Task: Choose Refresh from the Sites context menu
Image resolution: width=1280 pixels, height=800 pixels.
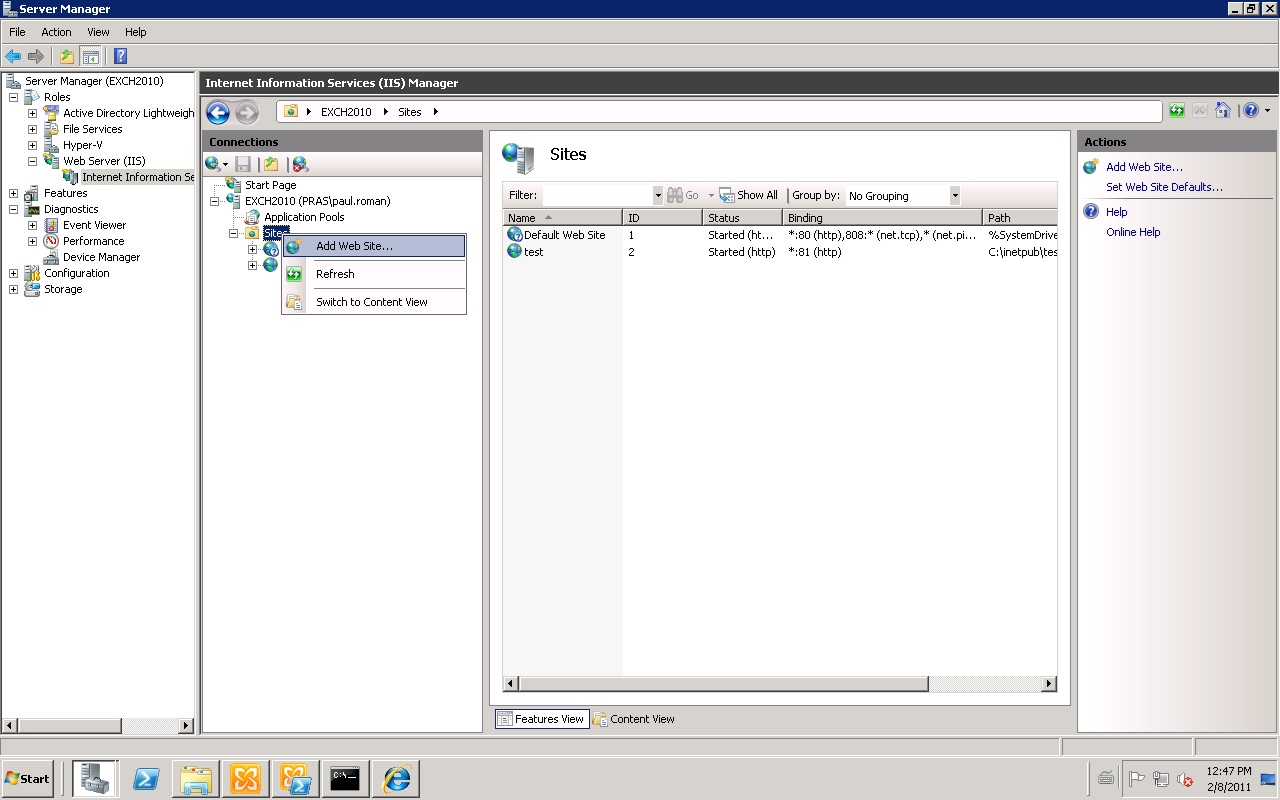Action: [x=335, y=274]
